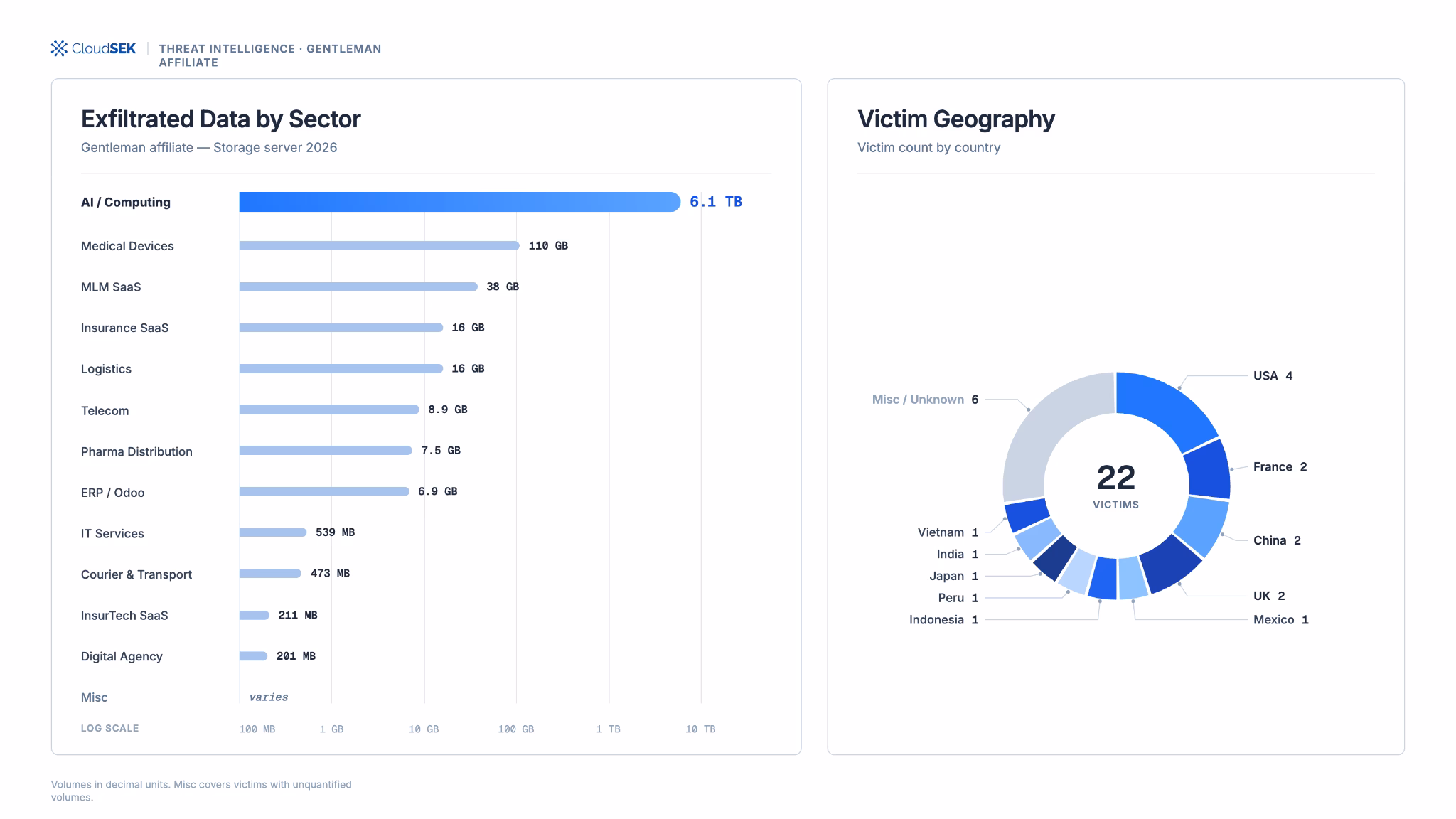Click the "France 2" legend label

pos(1280,466)
